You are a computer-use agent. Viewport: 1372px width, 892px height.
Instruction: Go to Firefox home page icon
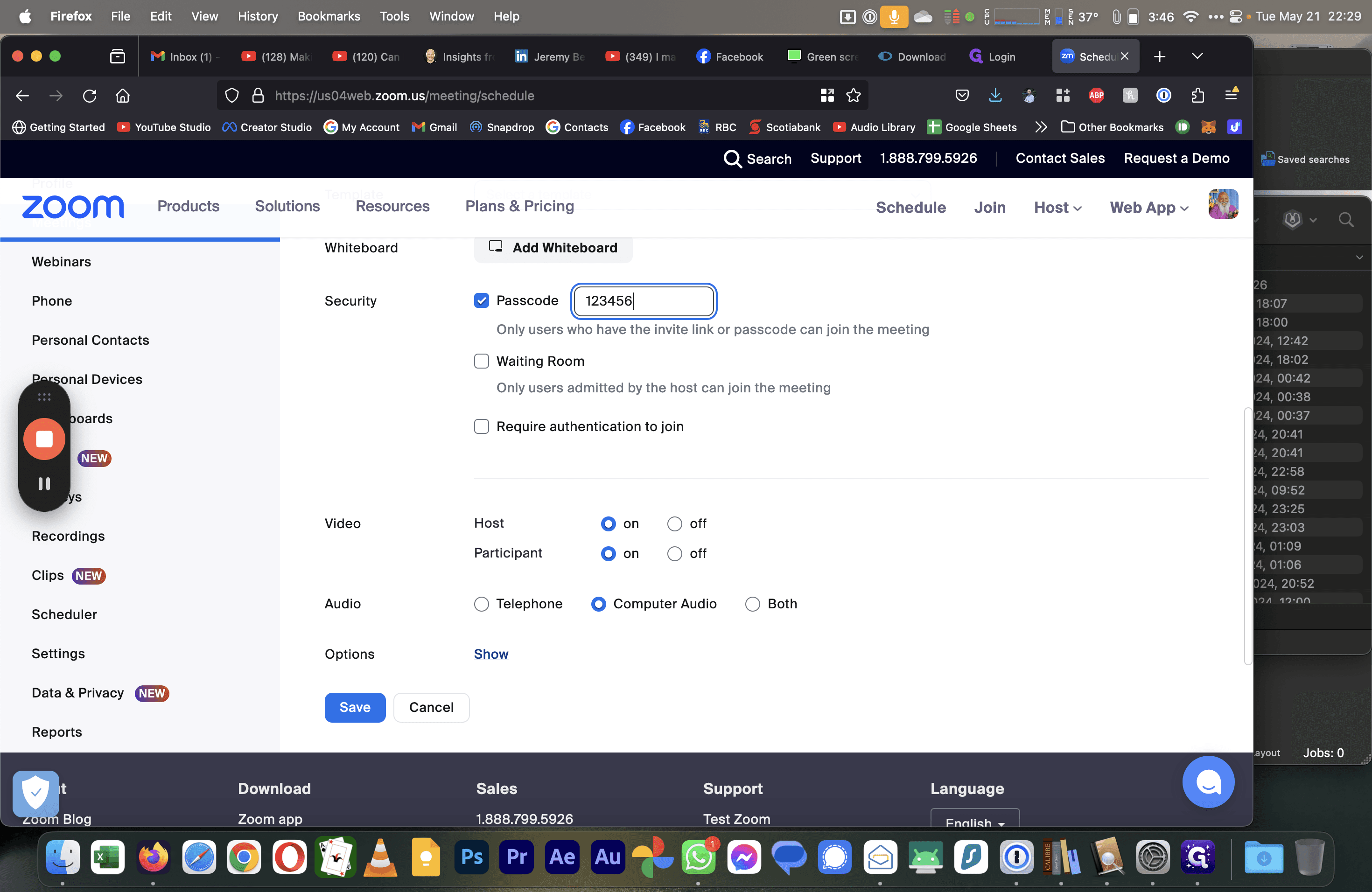coord(122,96)
